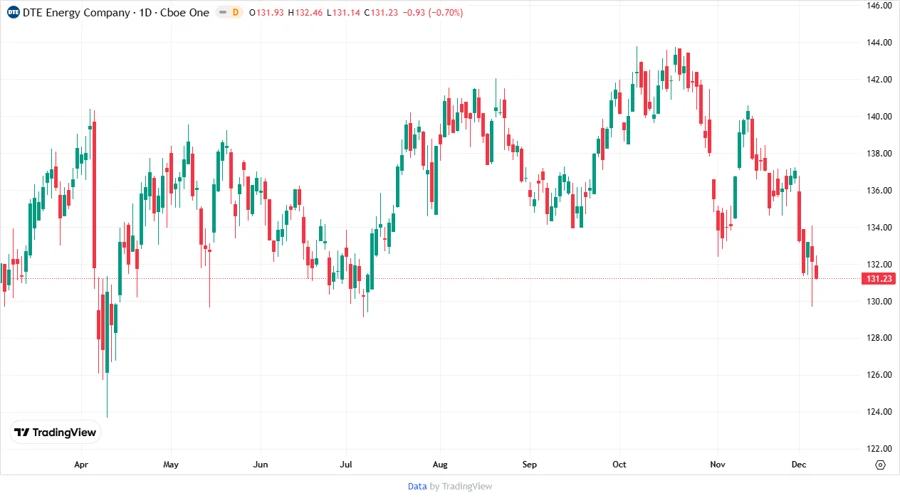Image resolution: width=900 pixels, height=498 pixels.
Task: Click the 140.00 price axis label
Action: pyautogui.click(x=879, y=116)
